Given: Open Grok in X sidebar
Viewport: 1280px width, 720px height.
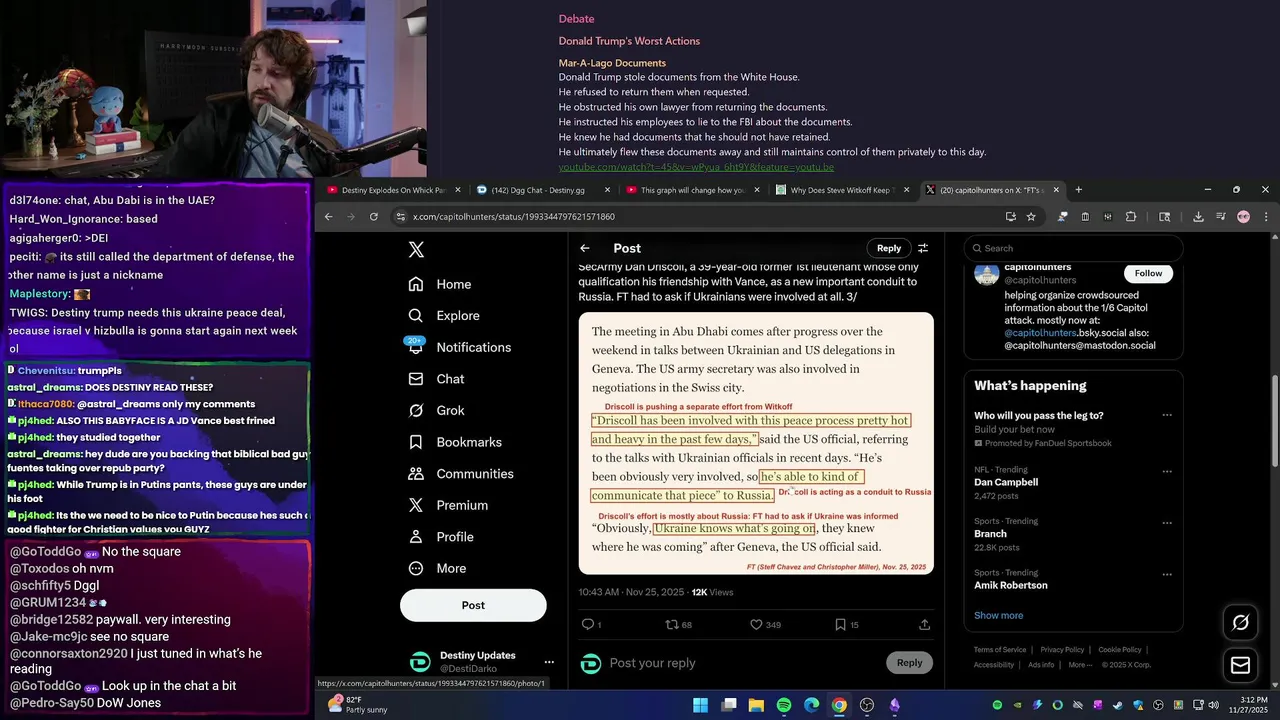Looking at the screenshot, I should pos(436,411).
